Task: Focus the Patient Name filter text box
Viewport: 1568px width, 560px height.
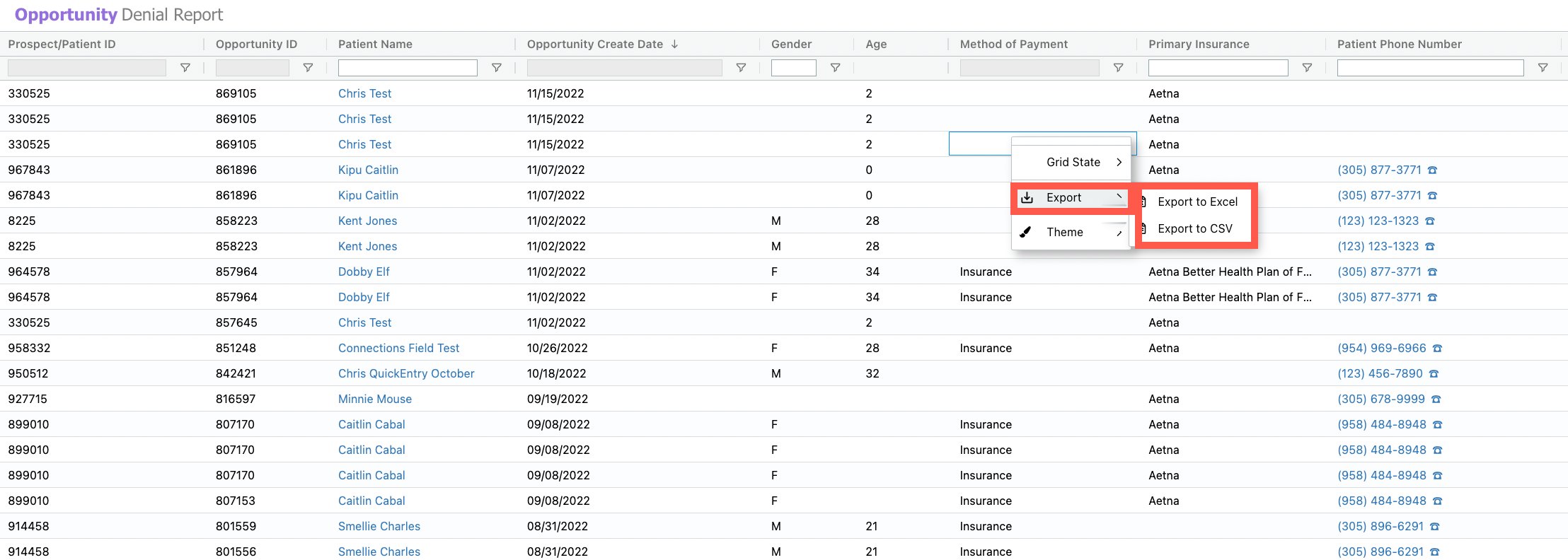Action: (x=408, y=68)
